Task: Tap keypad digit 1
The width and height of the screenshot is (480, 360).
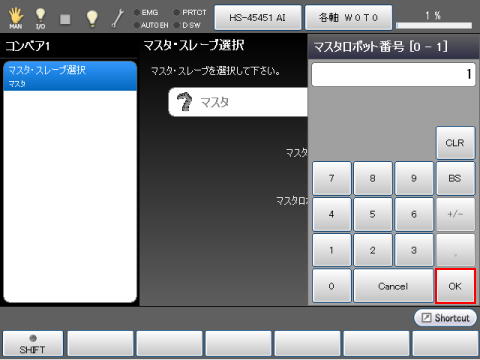Action: coord(332,250)
